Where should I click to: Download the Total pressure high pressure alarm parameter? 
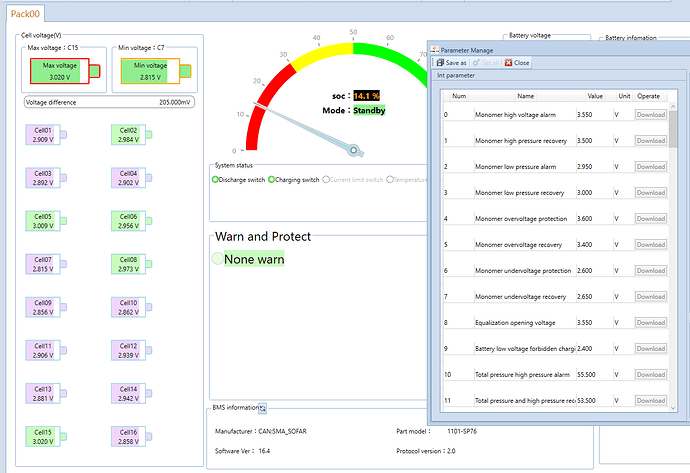(650, 374)
